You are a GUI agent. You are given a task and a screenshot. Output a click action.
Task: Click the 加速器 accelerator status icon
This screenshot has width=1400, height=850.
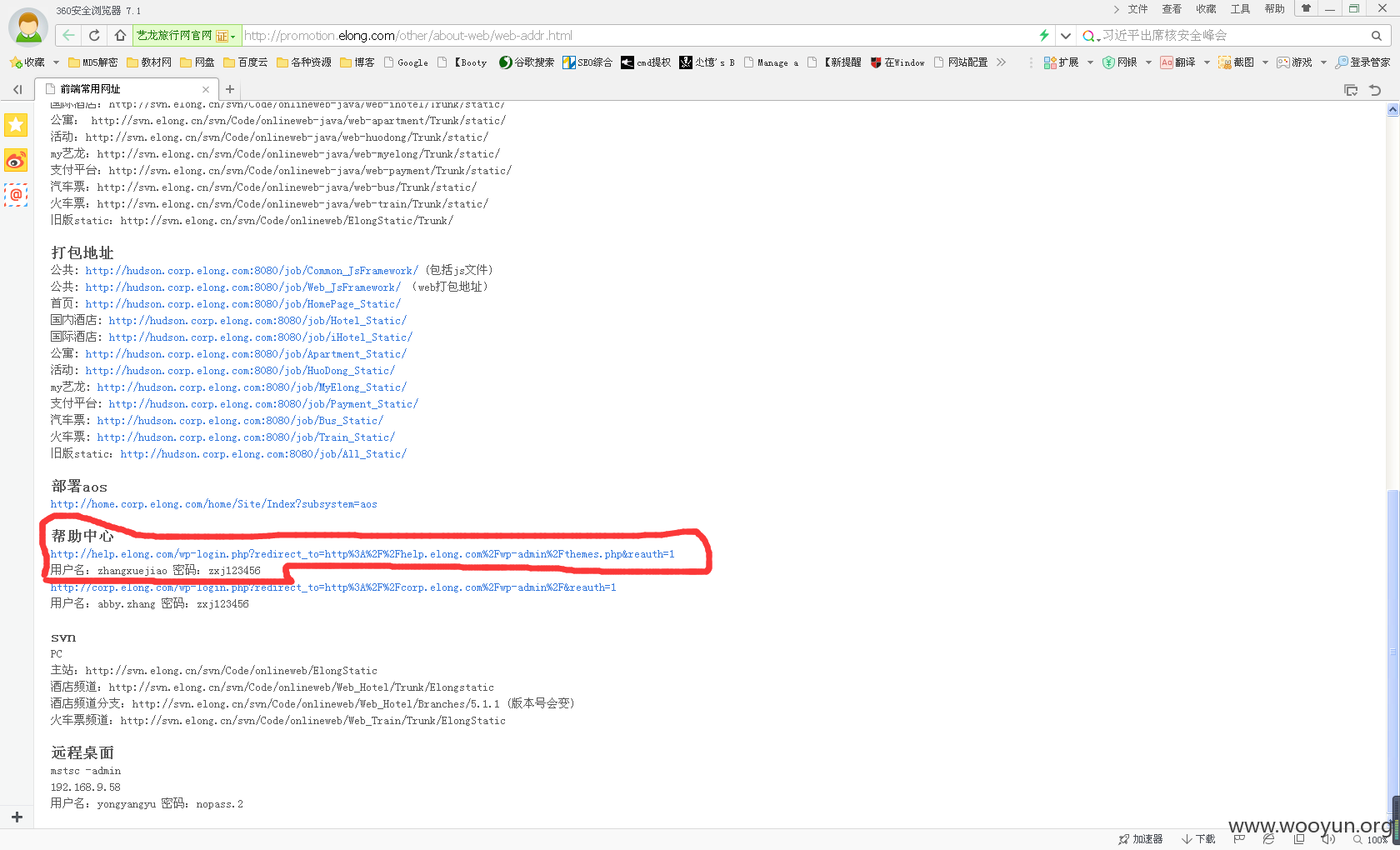click(x=1140, y=839)
